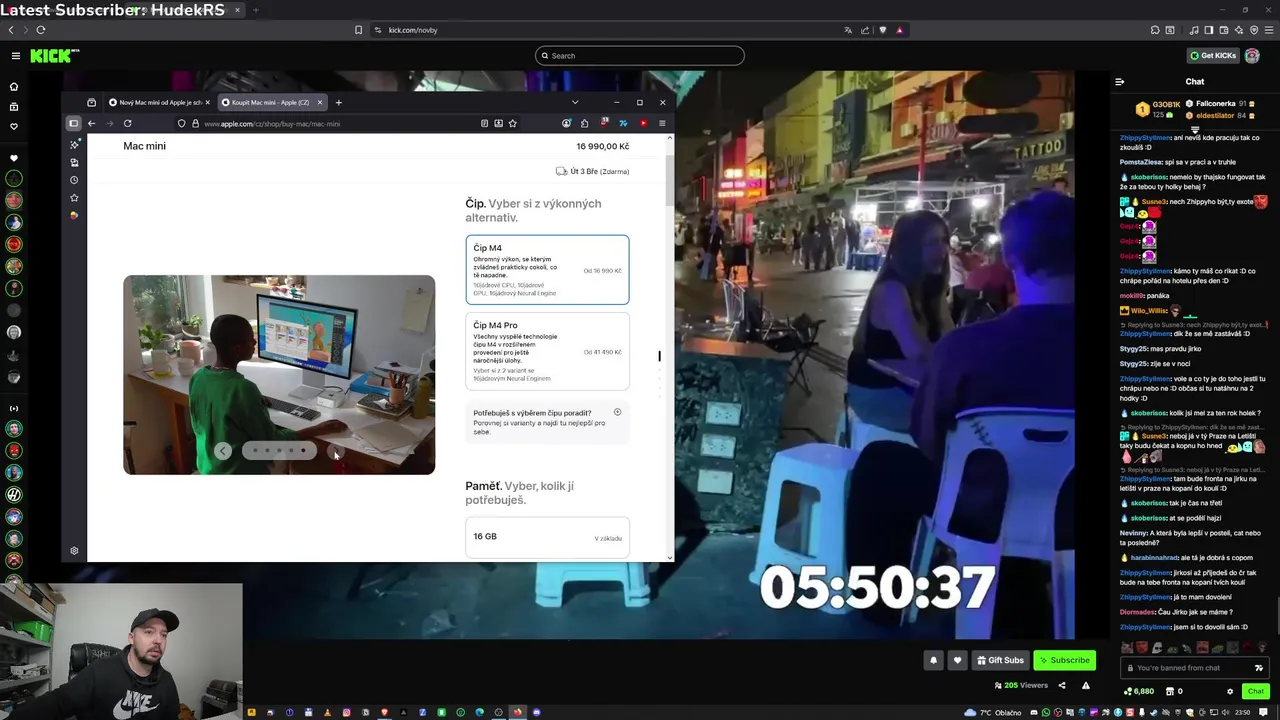
Task: Toggle browser sidebar panel icon
Action: tap(1208, 30)
